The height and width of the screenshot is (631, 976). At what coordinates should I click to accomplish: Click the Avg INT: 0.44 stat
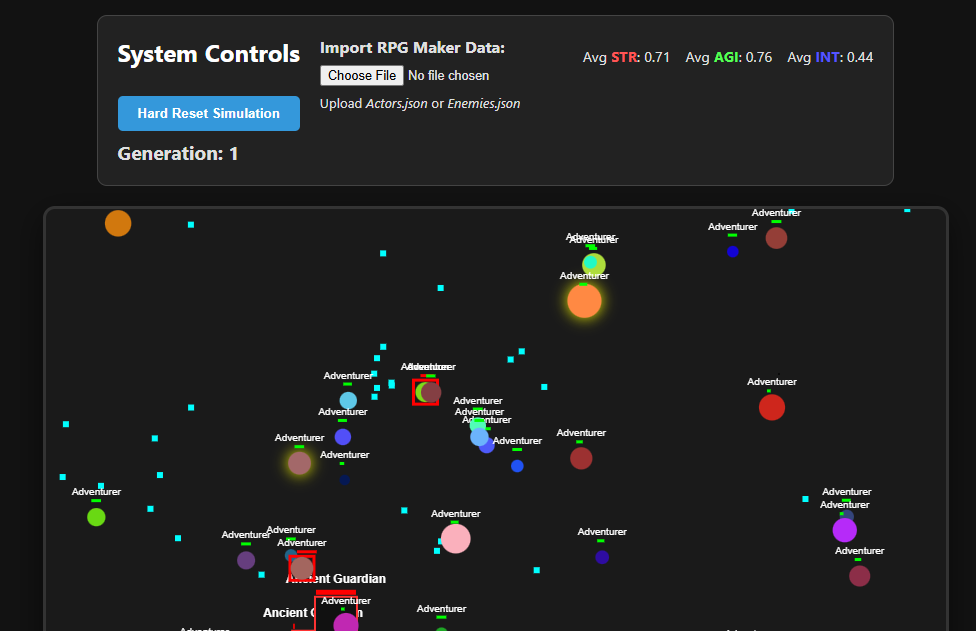point(830,57)
